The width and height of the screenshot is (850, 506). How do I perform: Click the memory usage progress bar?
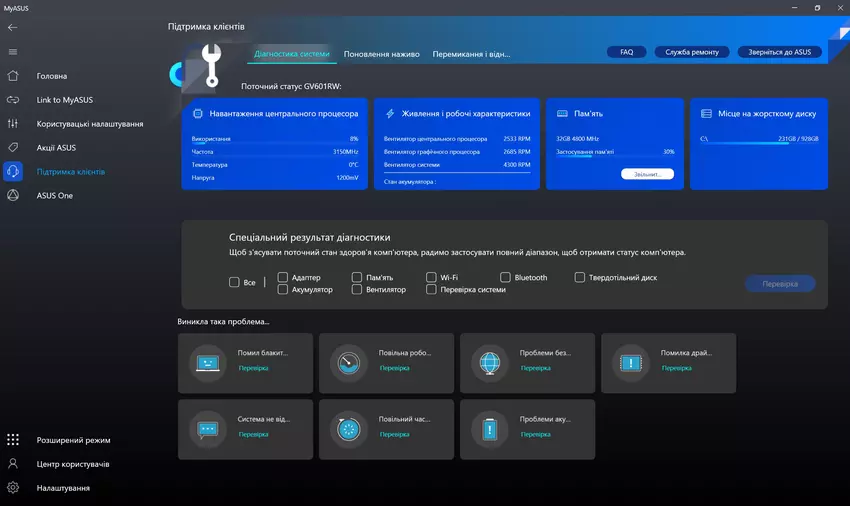pos(615,158)
